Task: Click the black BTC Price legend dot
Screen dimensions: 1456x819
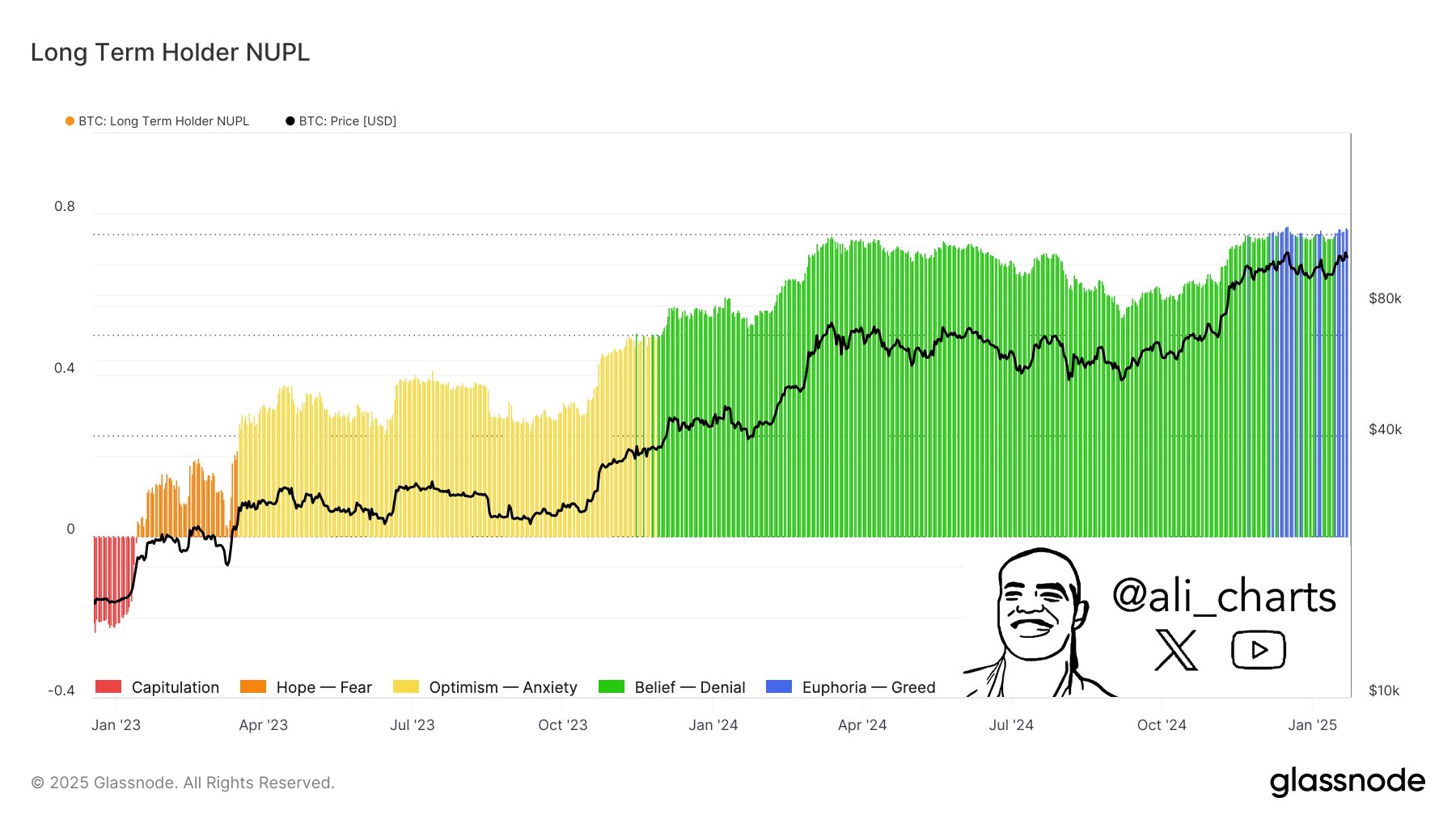Action: click(290, 121)
